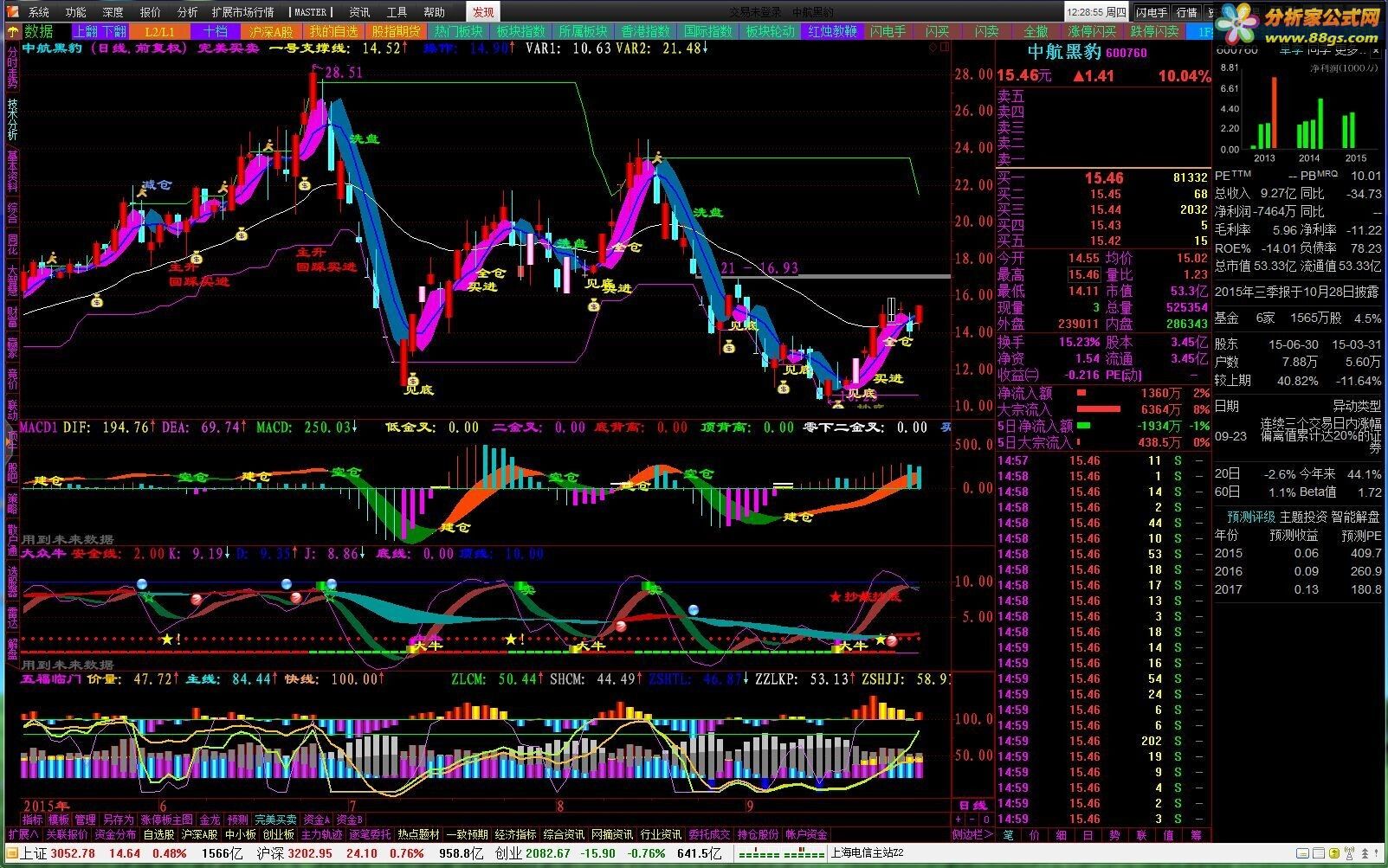1388x868 pixels.
Task: Select the 完美买卖 indicator tab
Action: [x=275, y=820]
